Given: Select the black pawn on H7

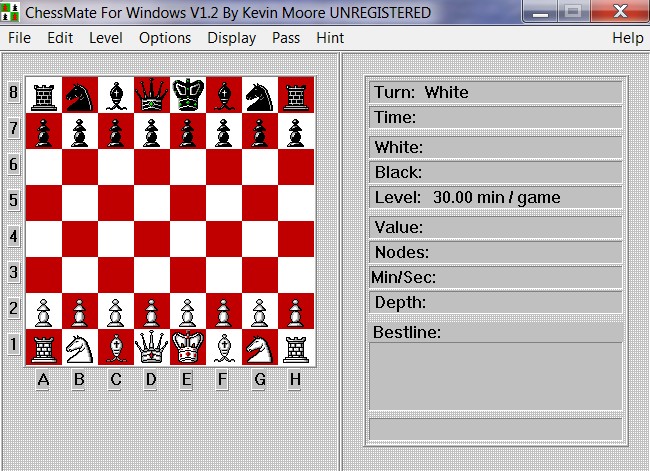Looking at the screenshot, I should [x=296, y=131].
